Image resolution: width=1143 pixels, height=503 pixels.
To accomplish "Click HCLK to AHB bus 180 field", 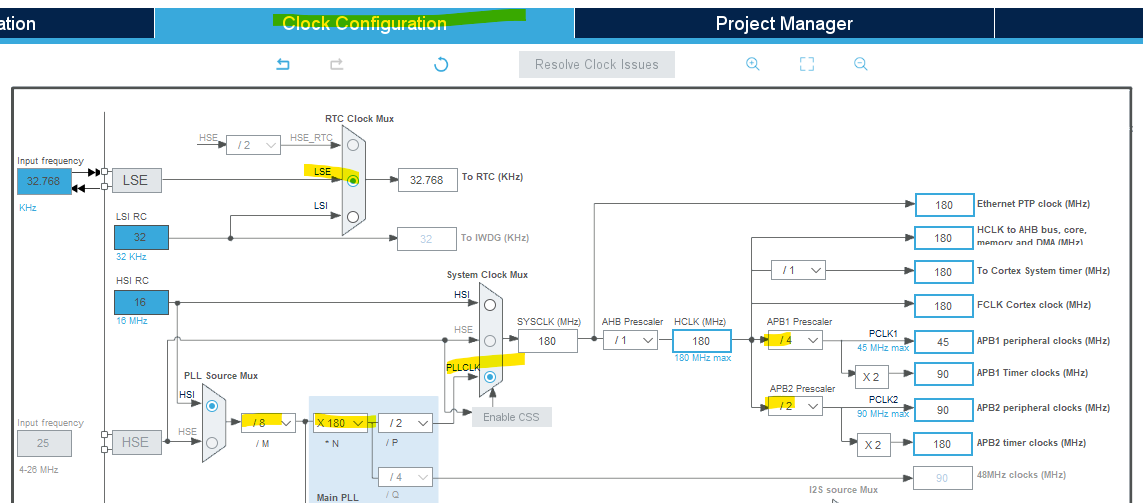I will [x=944, y=238].
